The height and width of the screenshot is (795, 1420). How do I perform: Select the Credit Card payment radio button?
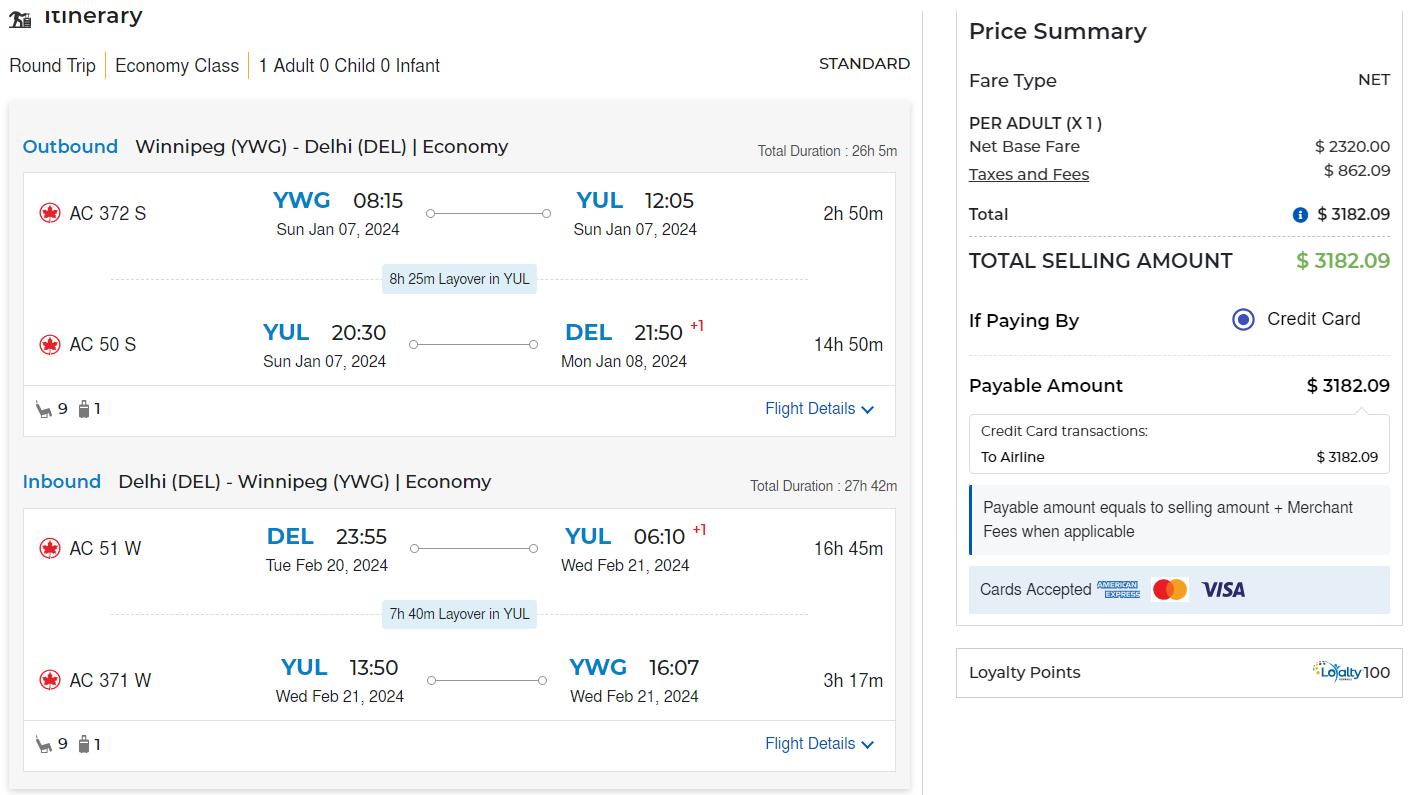pyautogui.click(x=1243, y=320)
